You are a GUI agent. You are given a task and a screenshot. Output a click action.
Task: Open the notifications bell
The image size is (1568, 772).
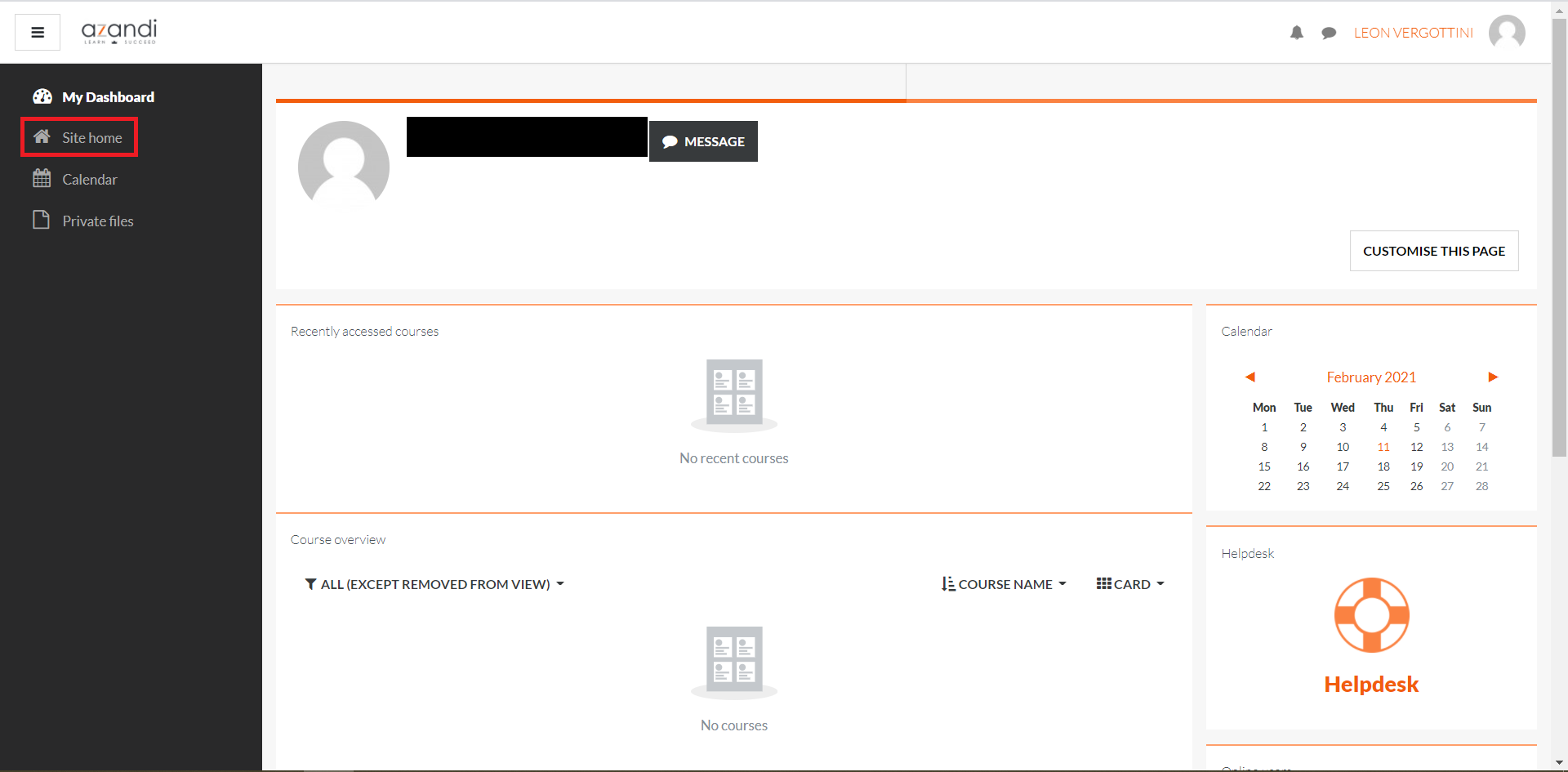tap(1297, 33)
